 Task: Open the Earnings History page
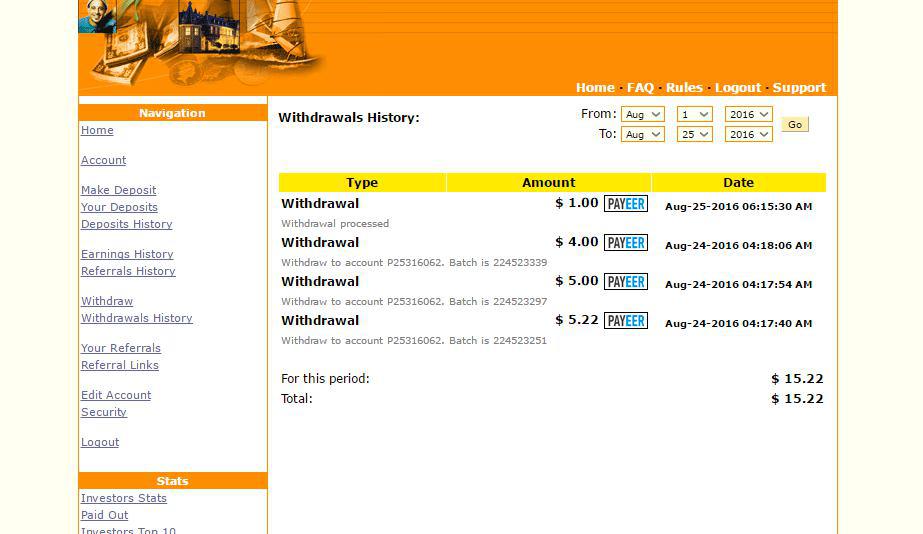pos(127,254)
